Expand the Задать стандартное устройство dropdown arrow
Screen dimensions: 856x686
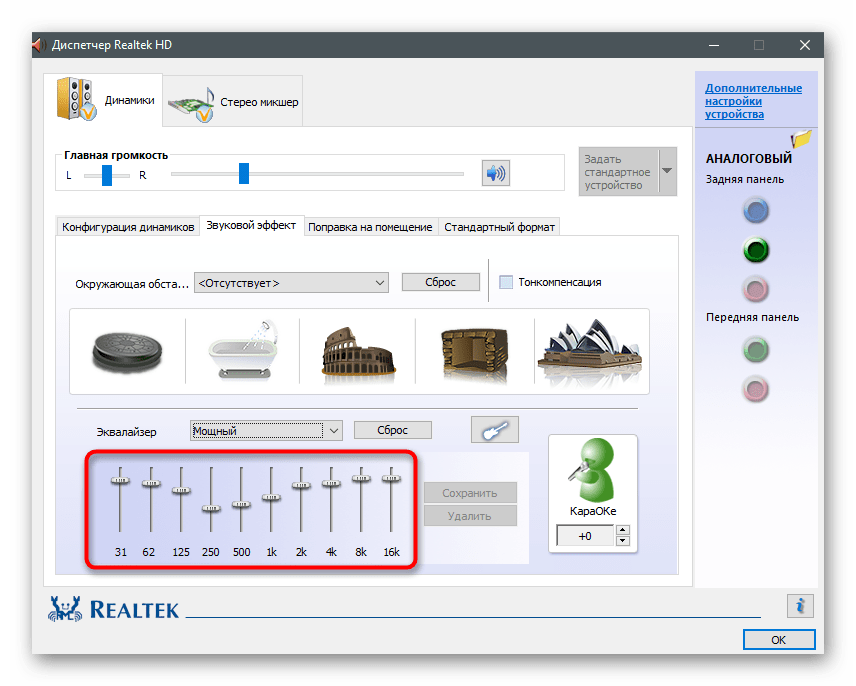click(667, 171)
